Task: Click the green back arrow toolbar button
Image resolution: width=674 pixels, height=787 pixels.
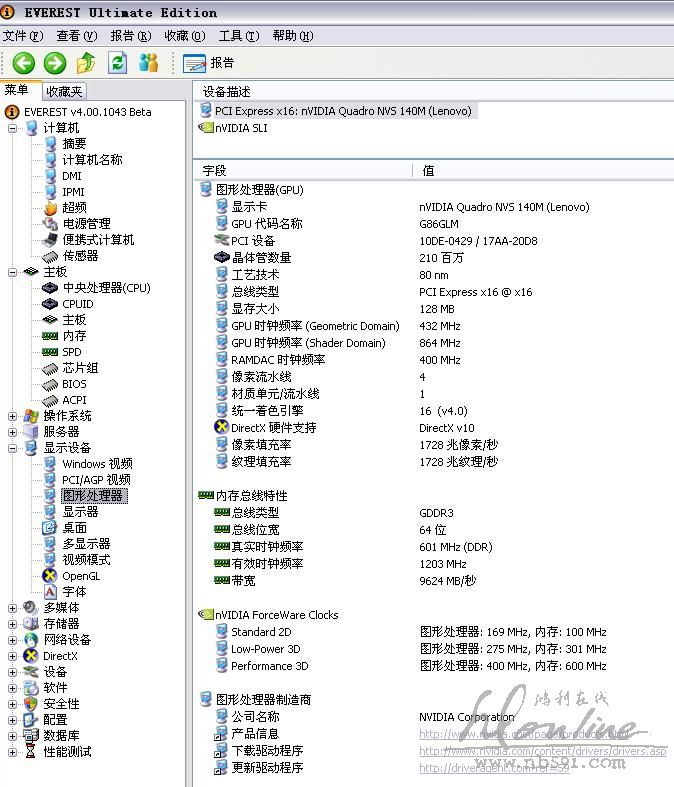Action: tap(24, 63)
